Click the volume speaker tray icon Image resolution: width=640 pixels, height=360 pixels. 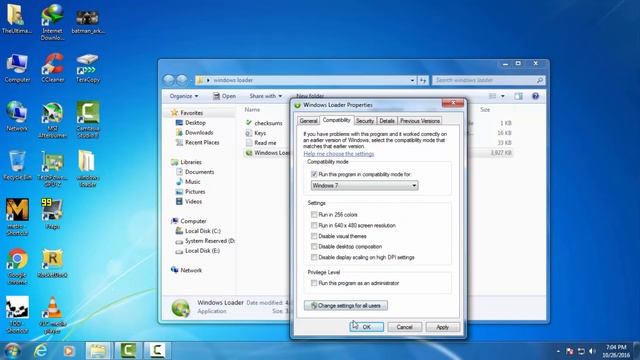[593, 351]
